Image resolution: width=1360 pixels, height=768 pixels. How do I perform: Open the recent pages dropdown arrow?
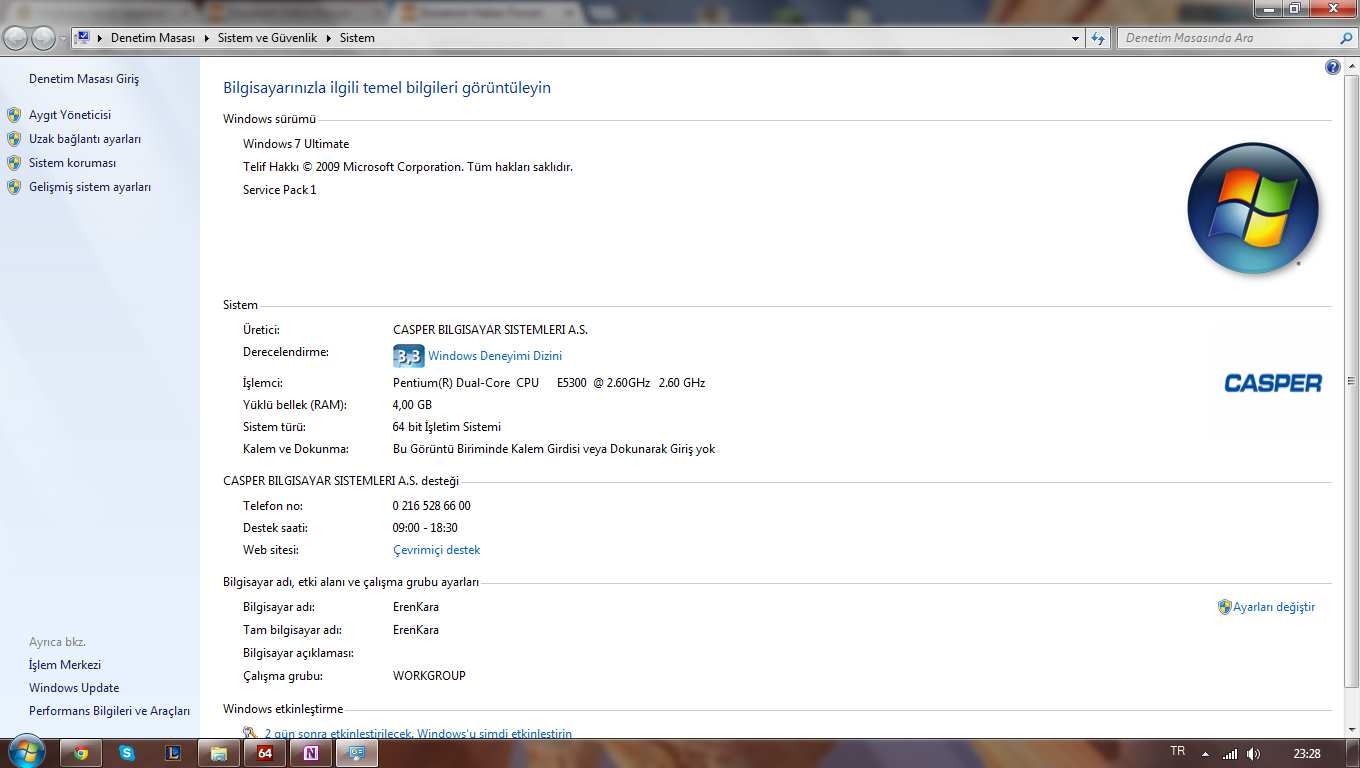[63, 39]
